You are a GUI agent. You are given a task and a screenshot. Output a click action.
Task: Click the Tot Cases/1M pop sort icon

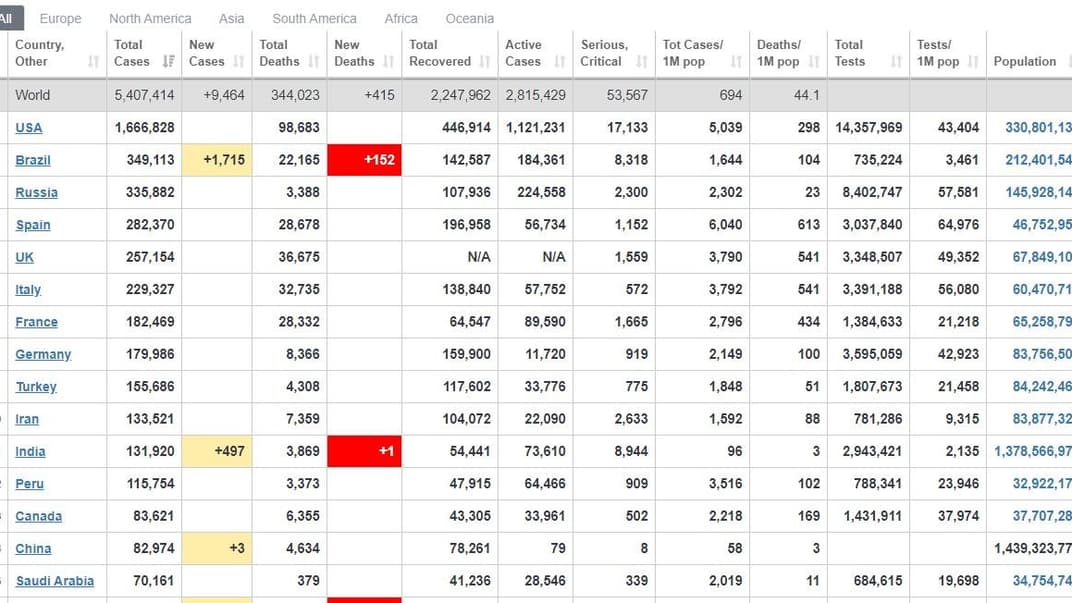click(736, 62)
